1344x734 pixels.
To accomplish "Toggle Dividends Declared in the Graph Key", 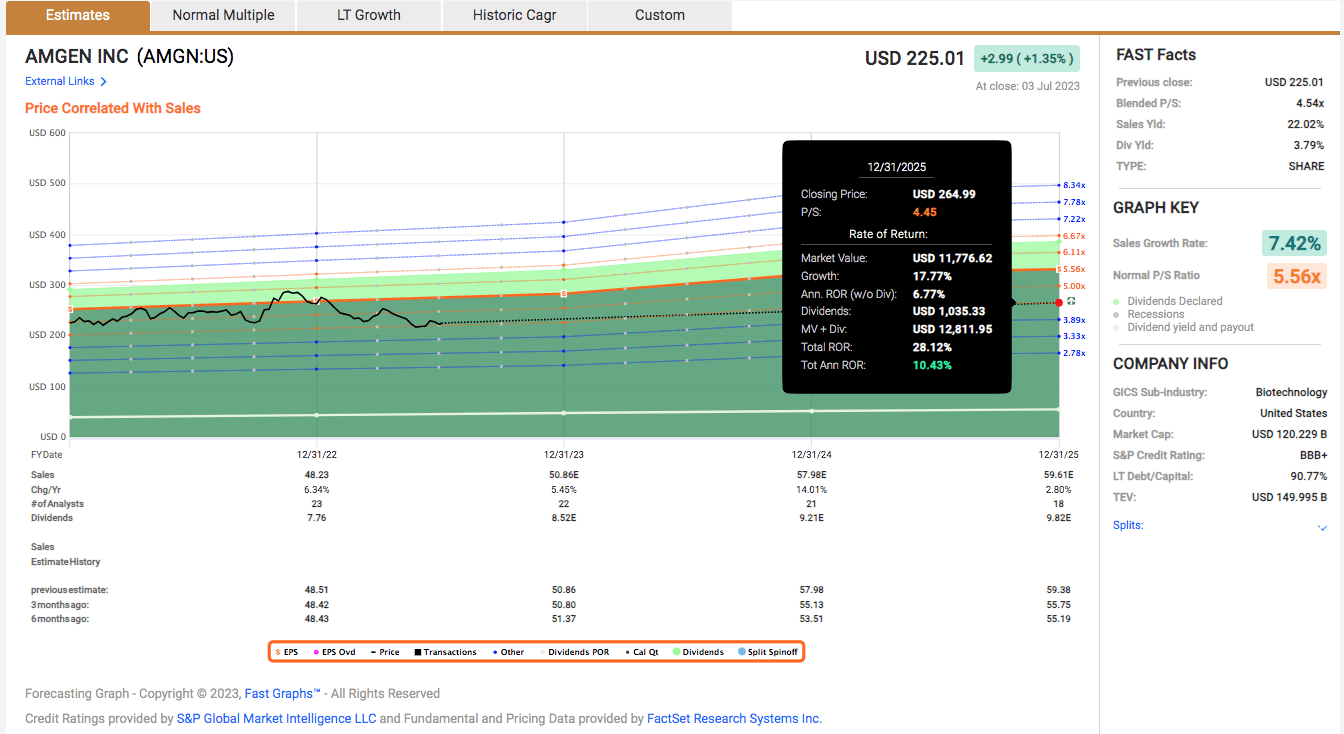I will pos(1174,301).
